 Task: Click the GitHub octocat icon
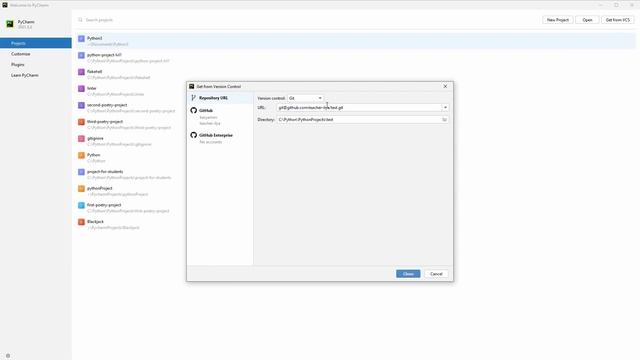pos(193,111)
